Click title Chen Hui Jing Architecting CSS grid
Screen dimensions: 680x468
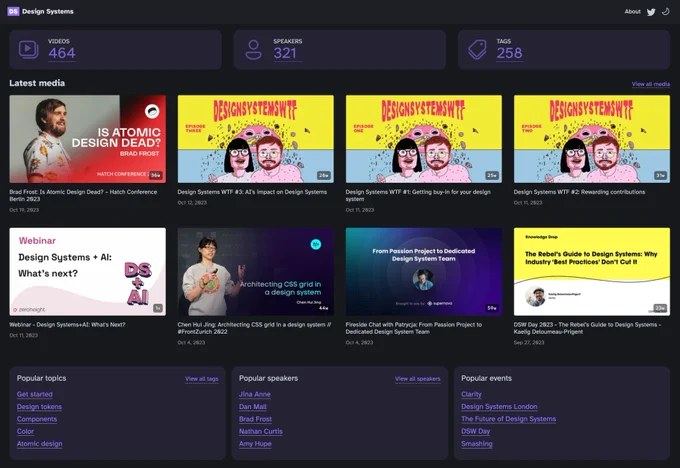tap(254, 328)
